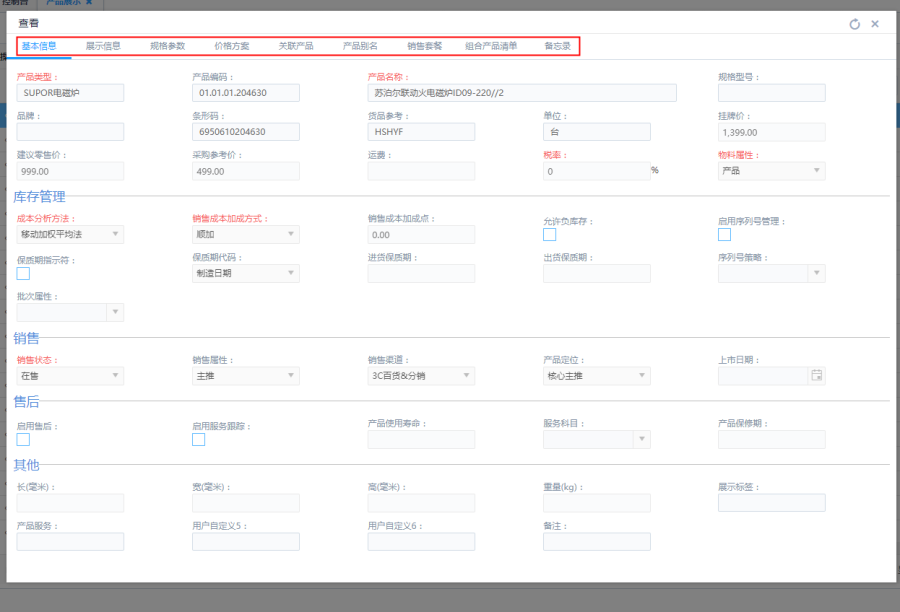
Task: Click the refresh icon in dialog header
Action: point(855,24)
